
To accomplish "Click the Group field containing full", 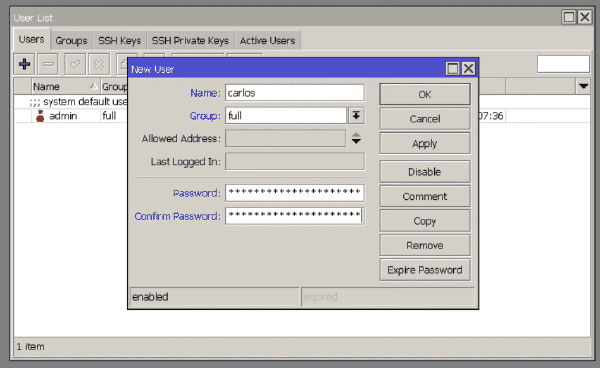I will tap(286, 116).
